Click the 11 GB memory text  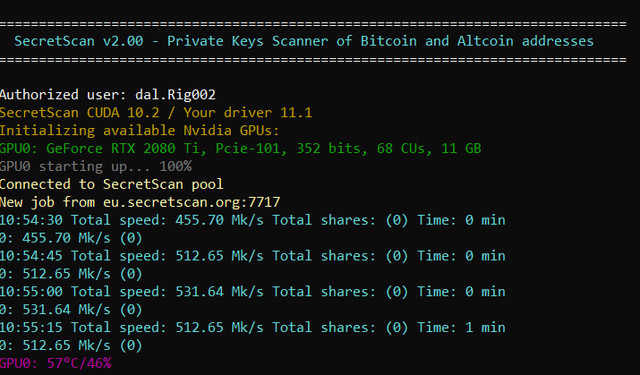pos(461,149)
